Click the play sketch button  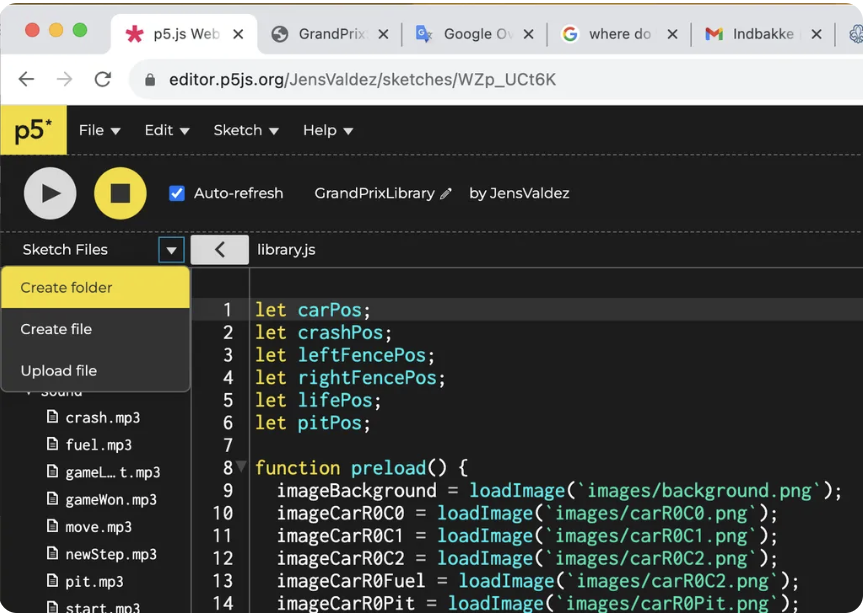coord(50,193)
